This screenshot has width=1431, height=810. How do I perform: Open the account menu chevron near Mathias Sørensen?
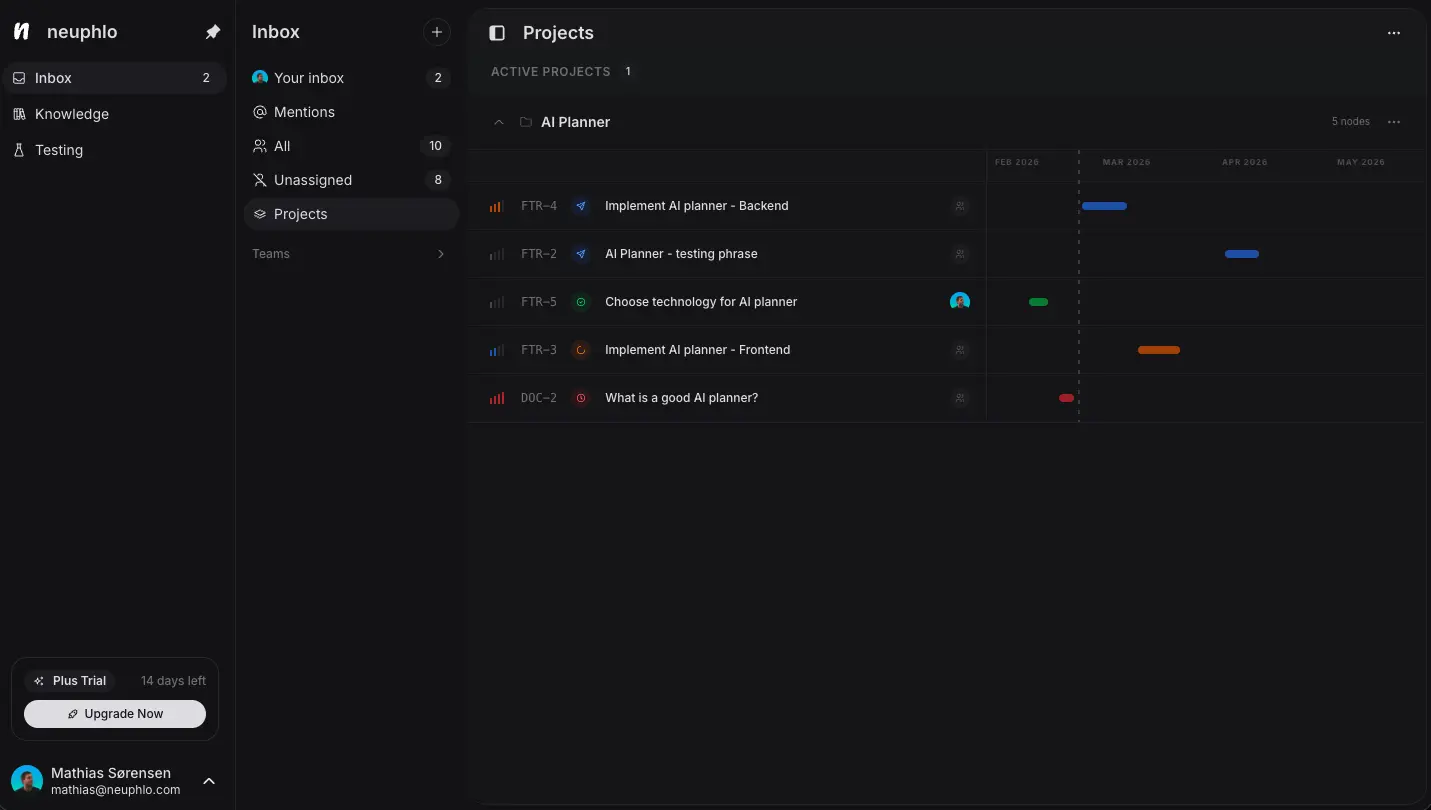click(208, 781)
